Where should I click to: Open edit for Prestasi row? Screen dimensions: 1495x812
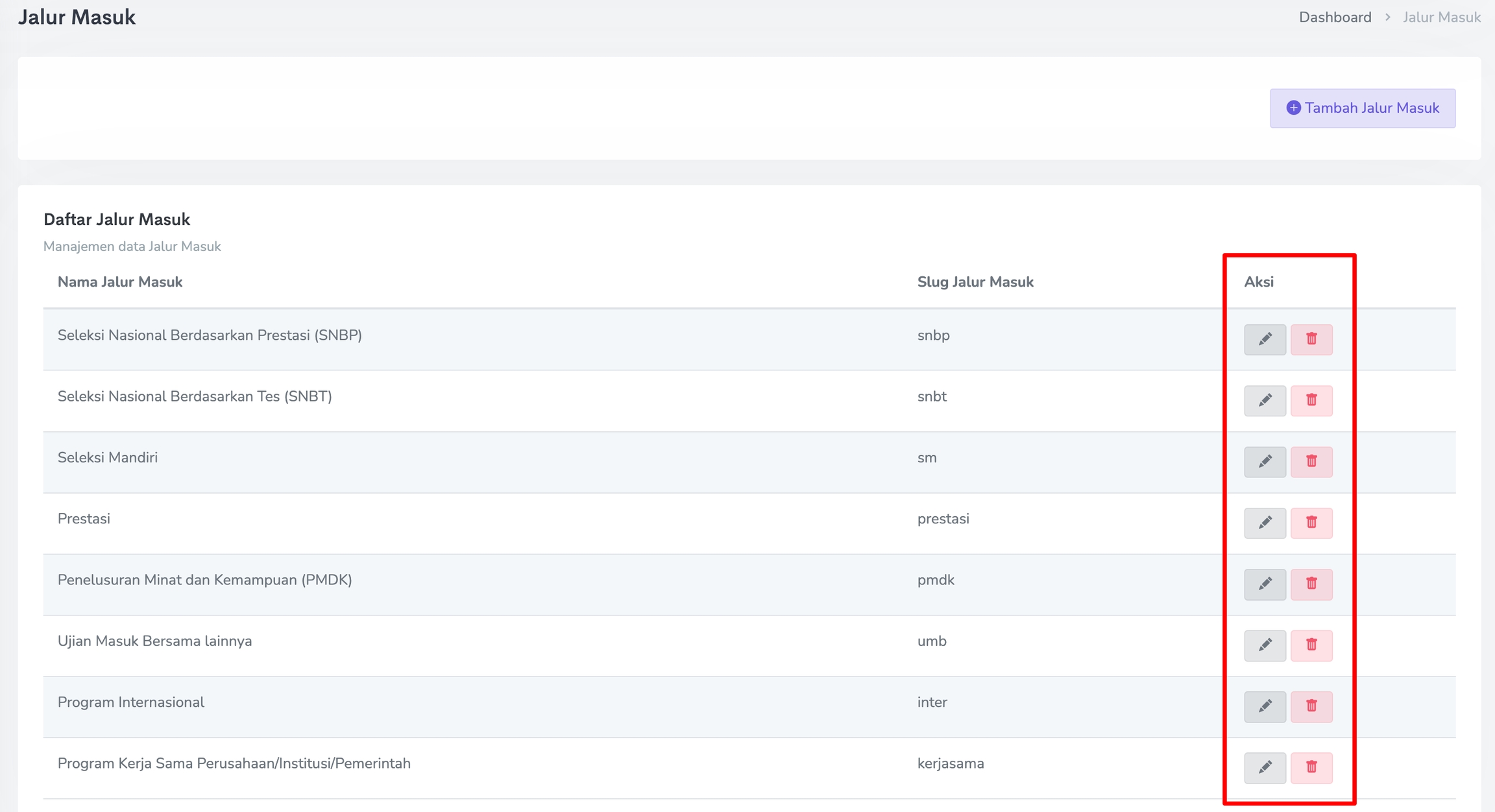[x=1265, y=523]
